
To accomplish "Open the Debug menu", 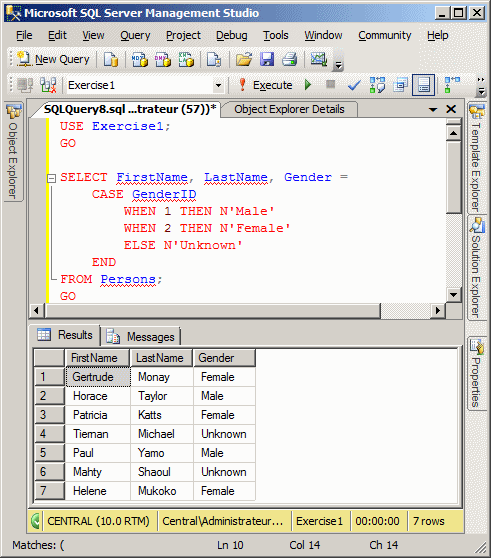I will 232,35.
